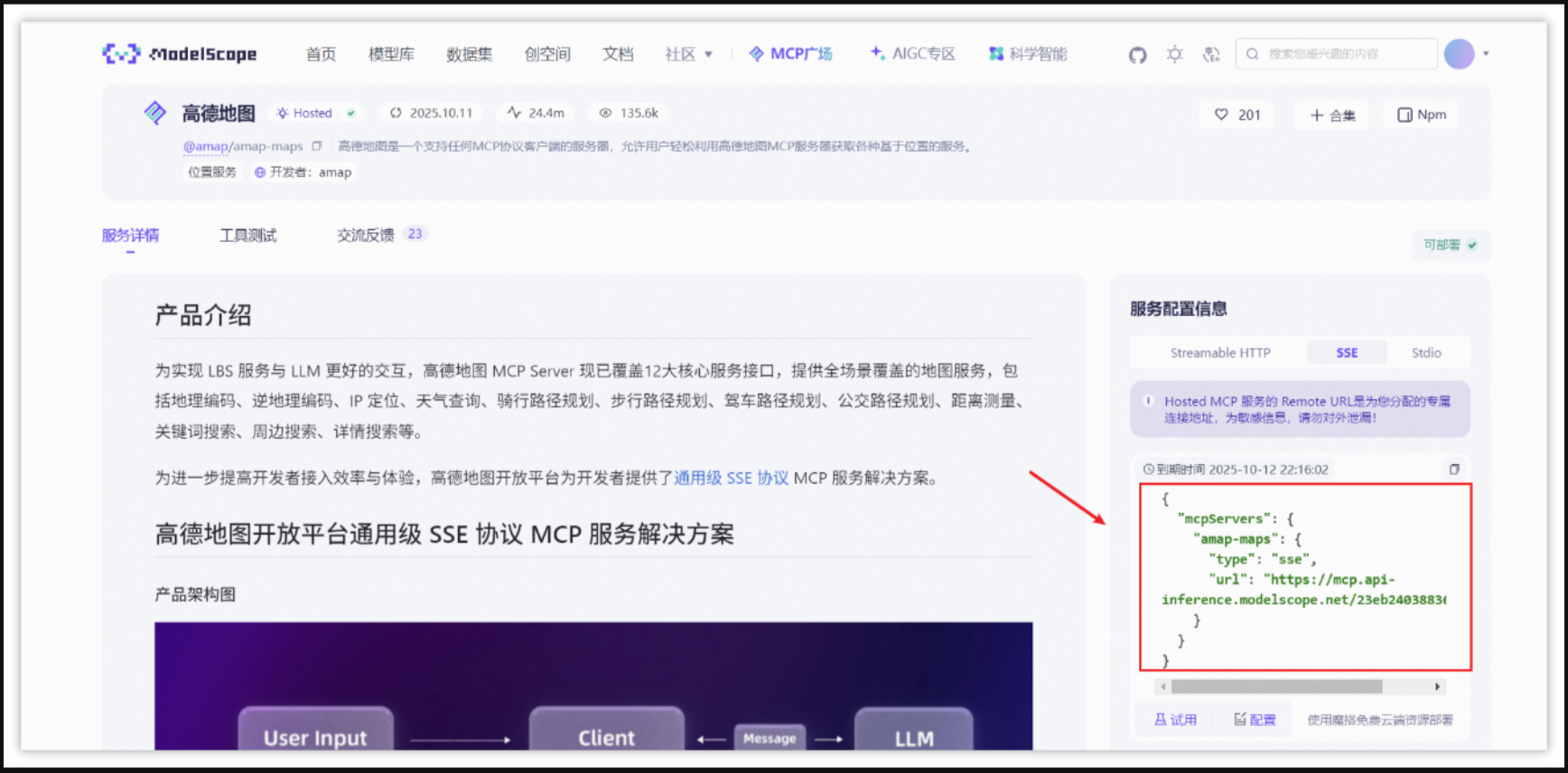Open 文档 in top navigation
The width and height of the screenshot is (1568, 773).
[x=618, y=54]
